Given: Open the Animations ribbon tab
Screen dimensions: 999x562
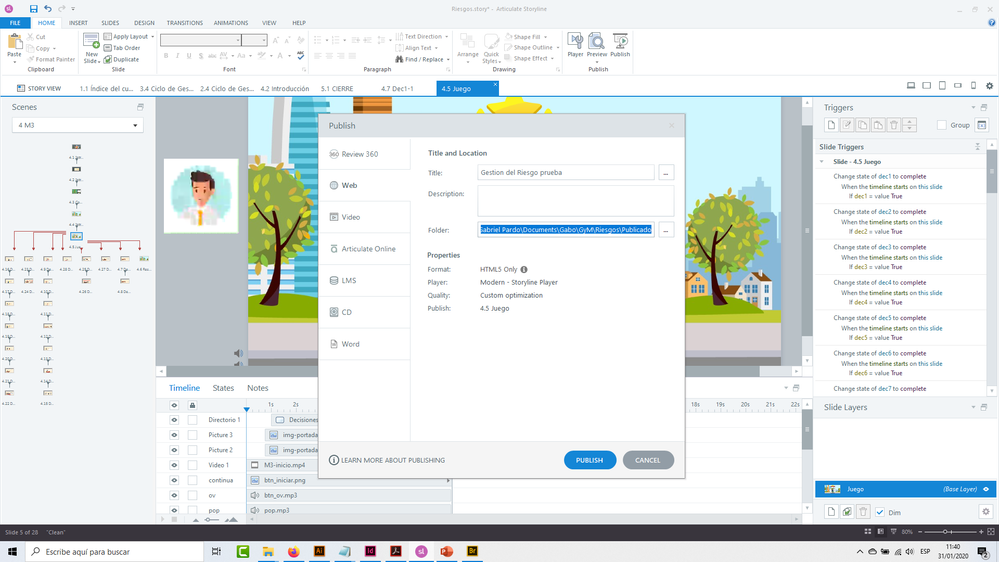Looking at the screenshot, I should (x=231, y=22).
